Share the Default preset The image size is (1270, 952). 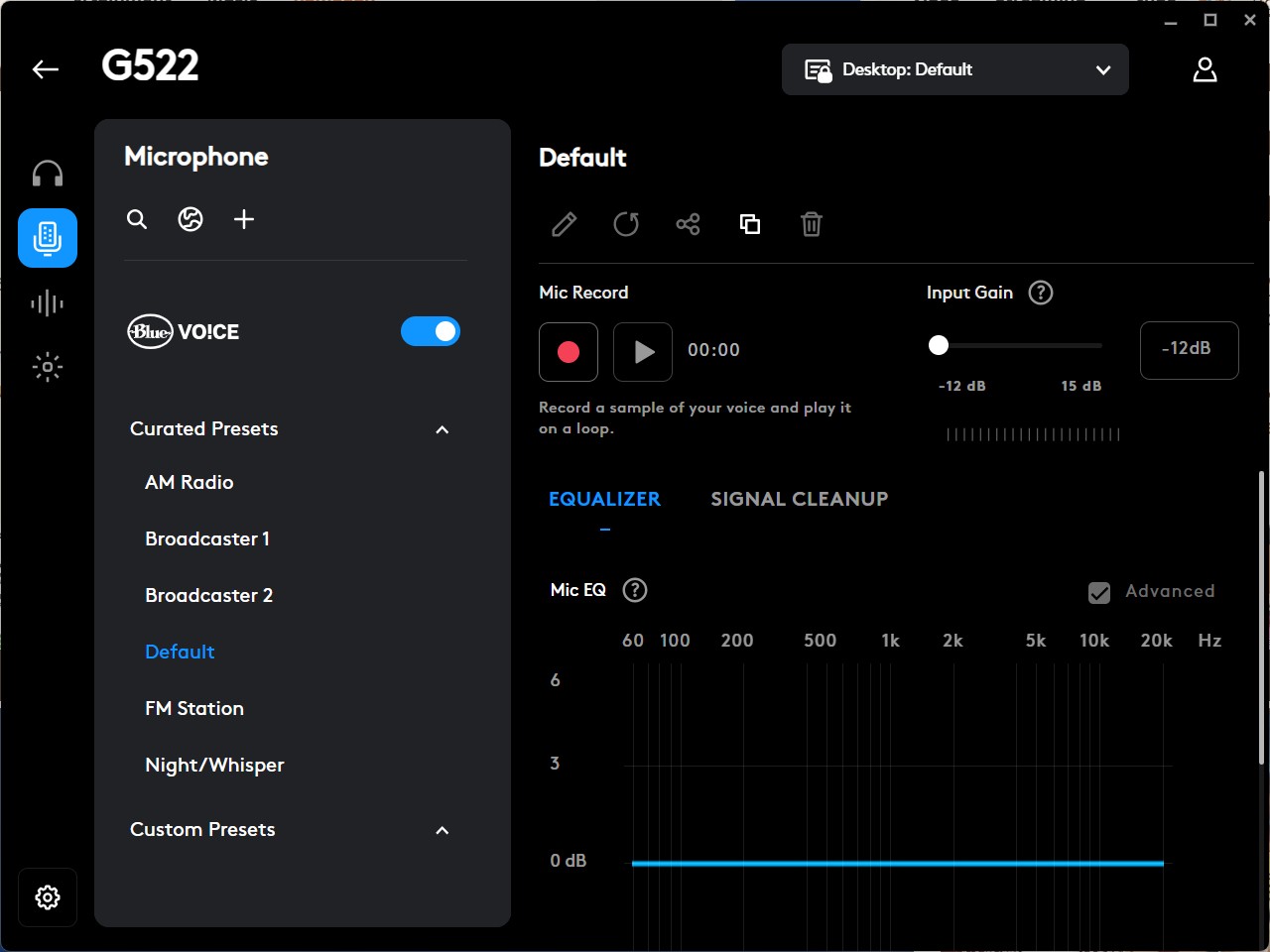[689, 224]
